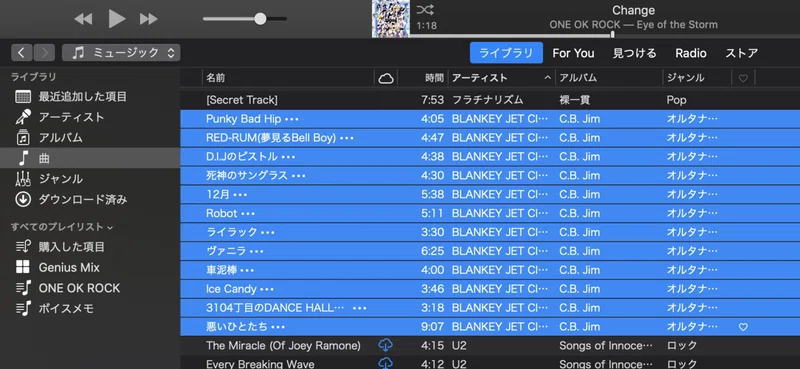The height and width of the screenshot is (369, 800).
Task: Select 最近追加した項目 in the sidebar
Action: [83, 96]
